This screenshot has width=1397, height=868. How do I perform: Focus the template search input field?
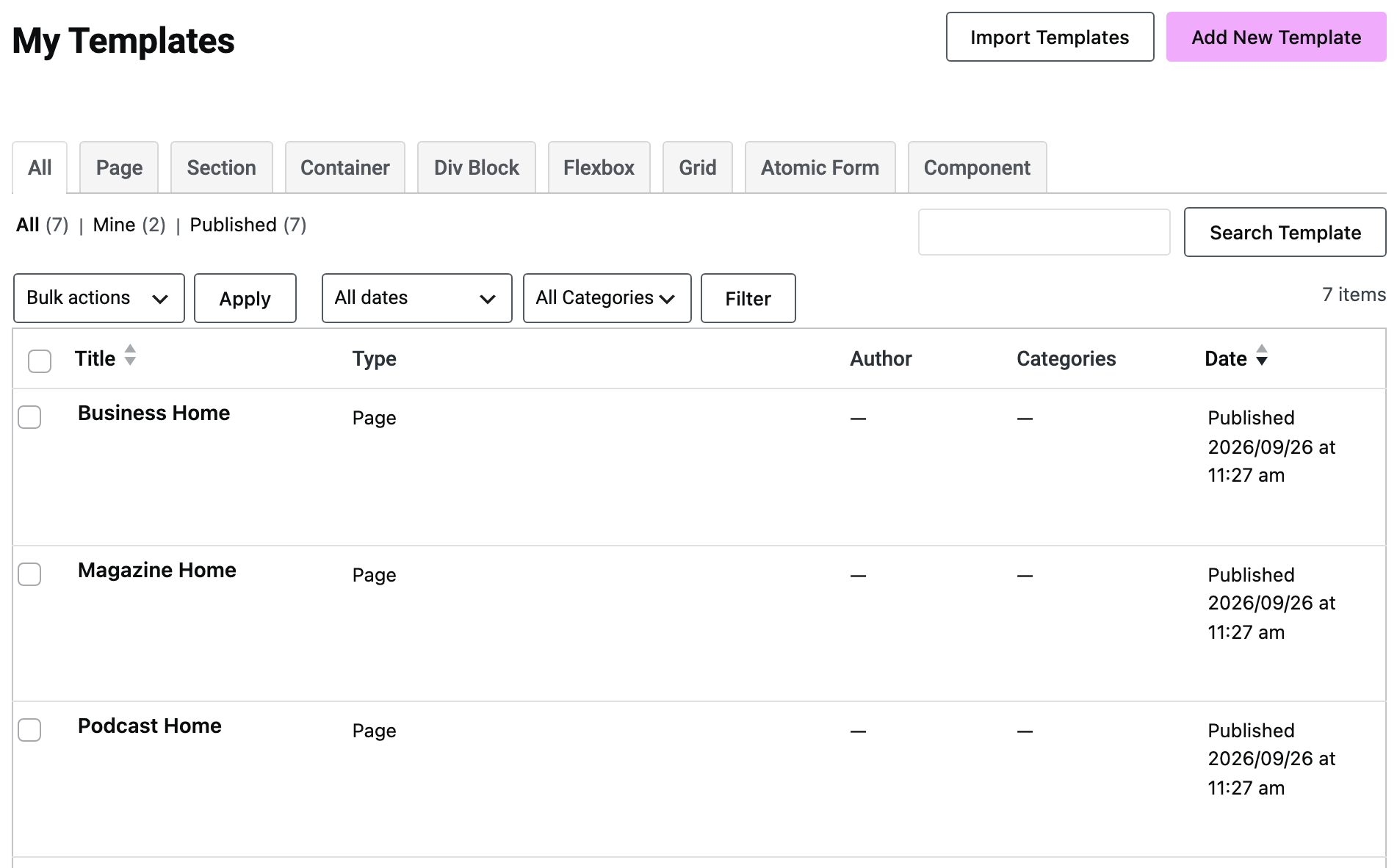[x=1044, y=232]
